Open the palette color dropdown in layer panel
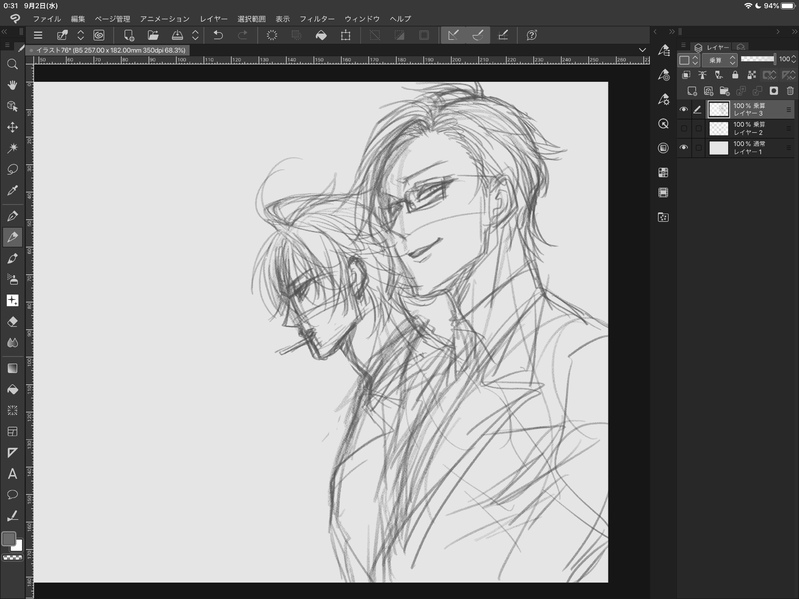This screenshot has width=799, height=599. click(688, 60)
